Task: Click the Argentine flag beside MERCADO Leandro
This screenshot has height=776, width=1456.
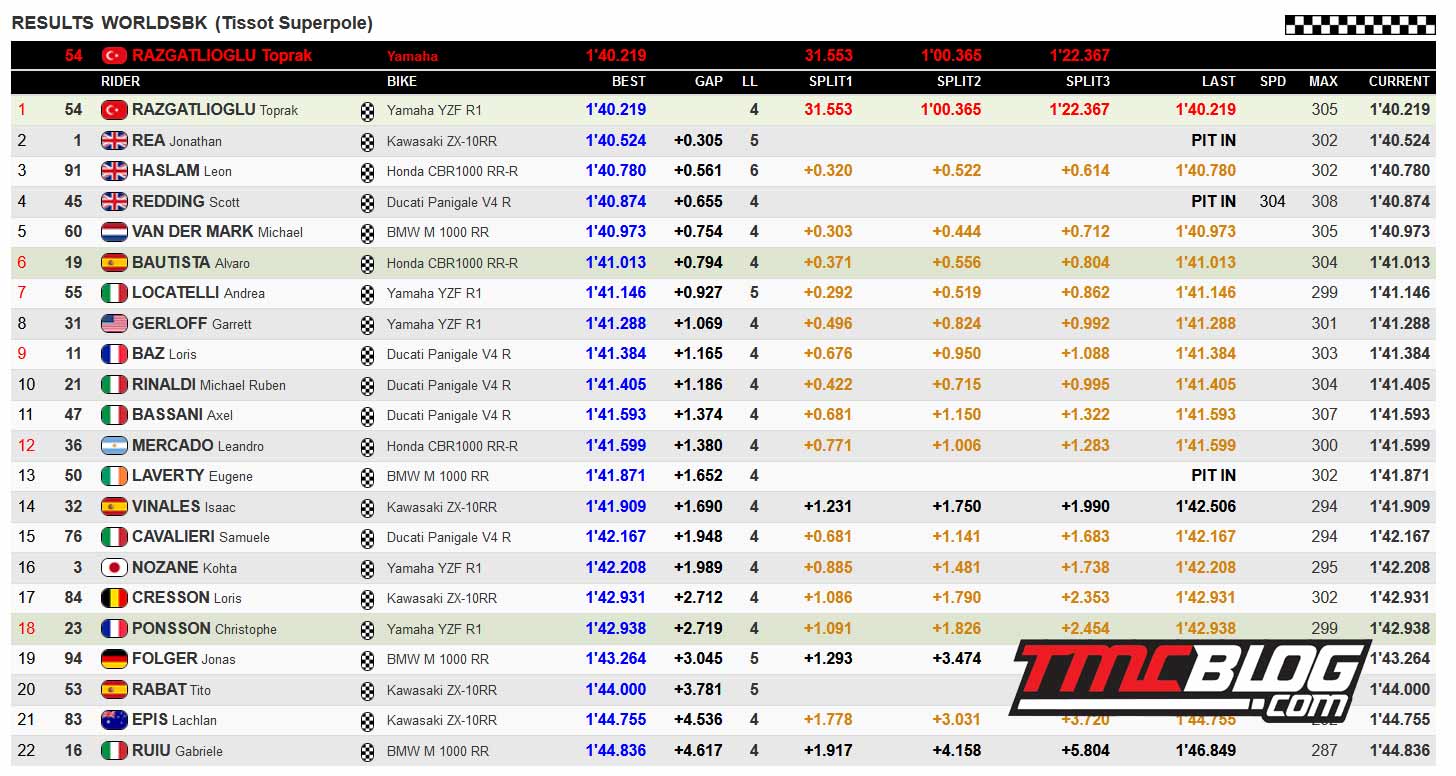Action: pos(114,446)
